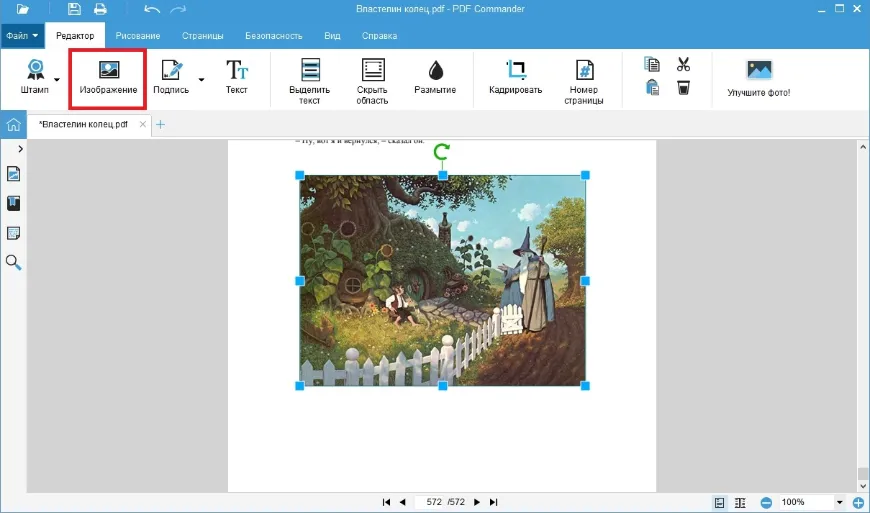Select the Штамп stamp tool
This screenshot has height=513, width=870.
coord(35,77)
